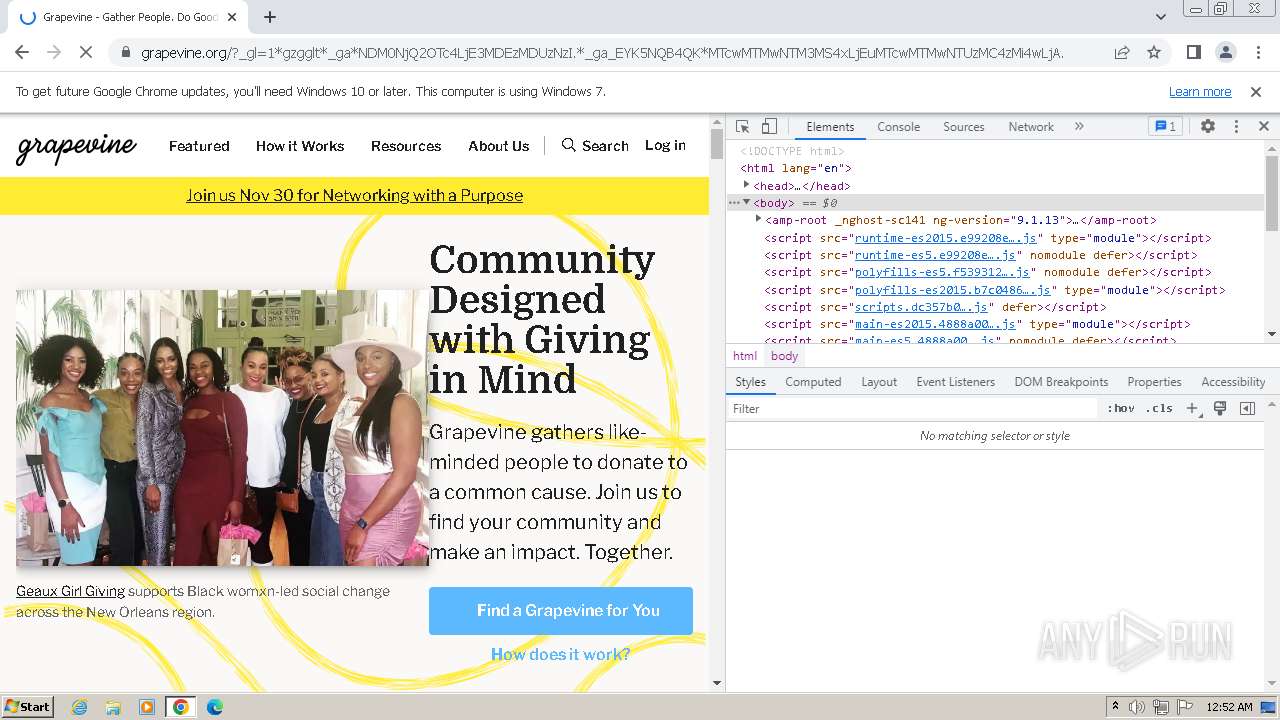Open the Nov 30 Networking banner link
Screen dimensions: 1280x720
354,195
